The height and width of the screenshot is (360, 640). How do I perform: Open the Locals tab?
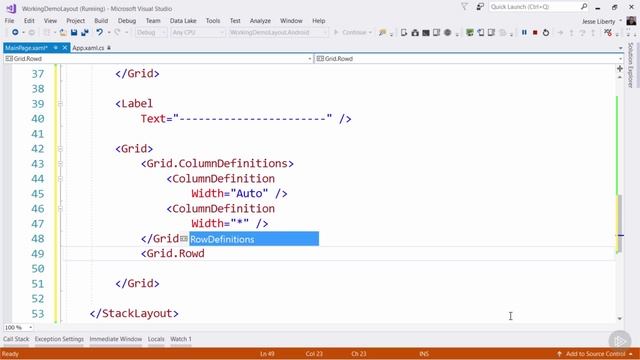pyautogui.click(x=156, y=339)
